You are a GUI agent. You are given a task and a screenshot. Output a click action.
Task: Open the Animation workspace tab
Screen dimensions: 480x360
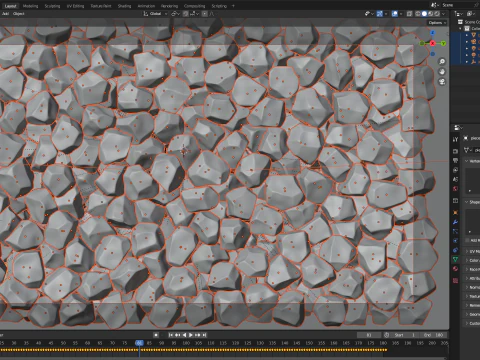146,6
